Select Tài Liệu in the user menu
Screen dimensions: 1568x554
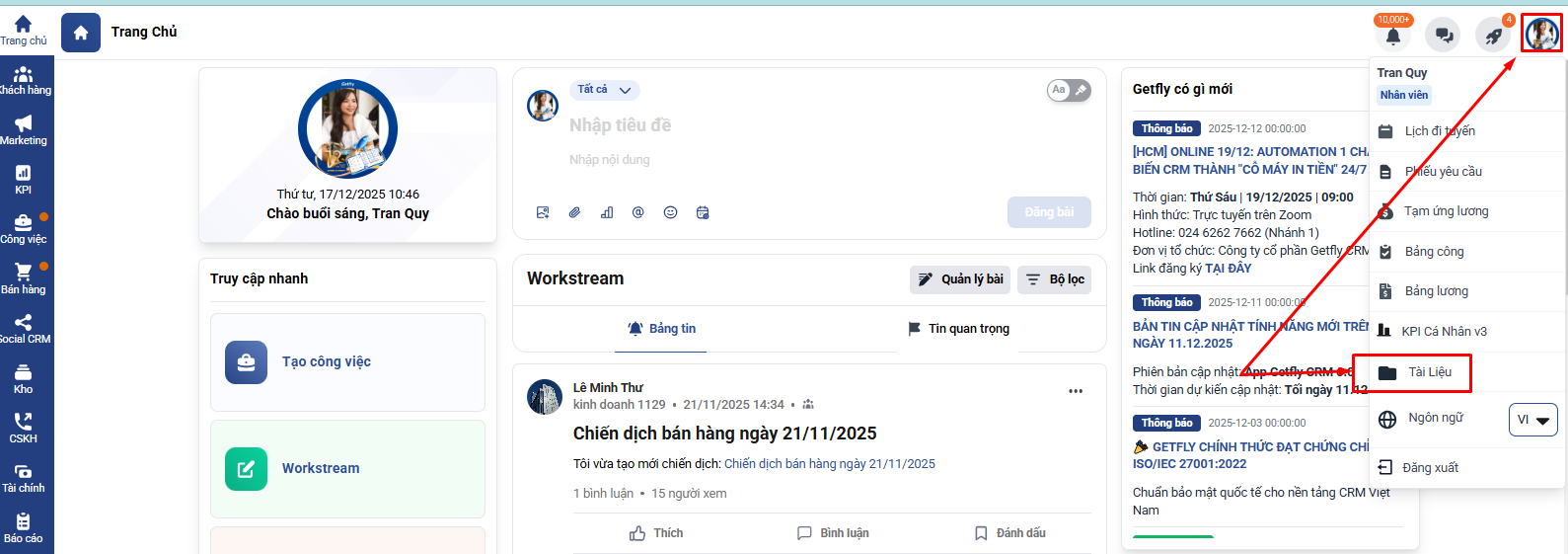pyautogui.click(x=1429, y=372)
